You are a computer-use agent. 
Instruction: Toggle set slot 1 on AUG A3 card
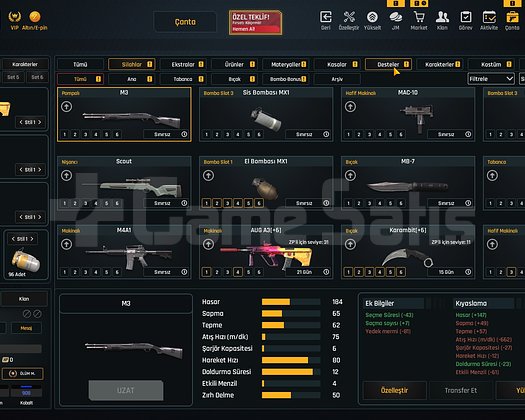point(207,272)
